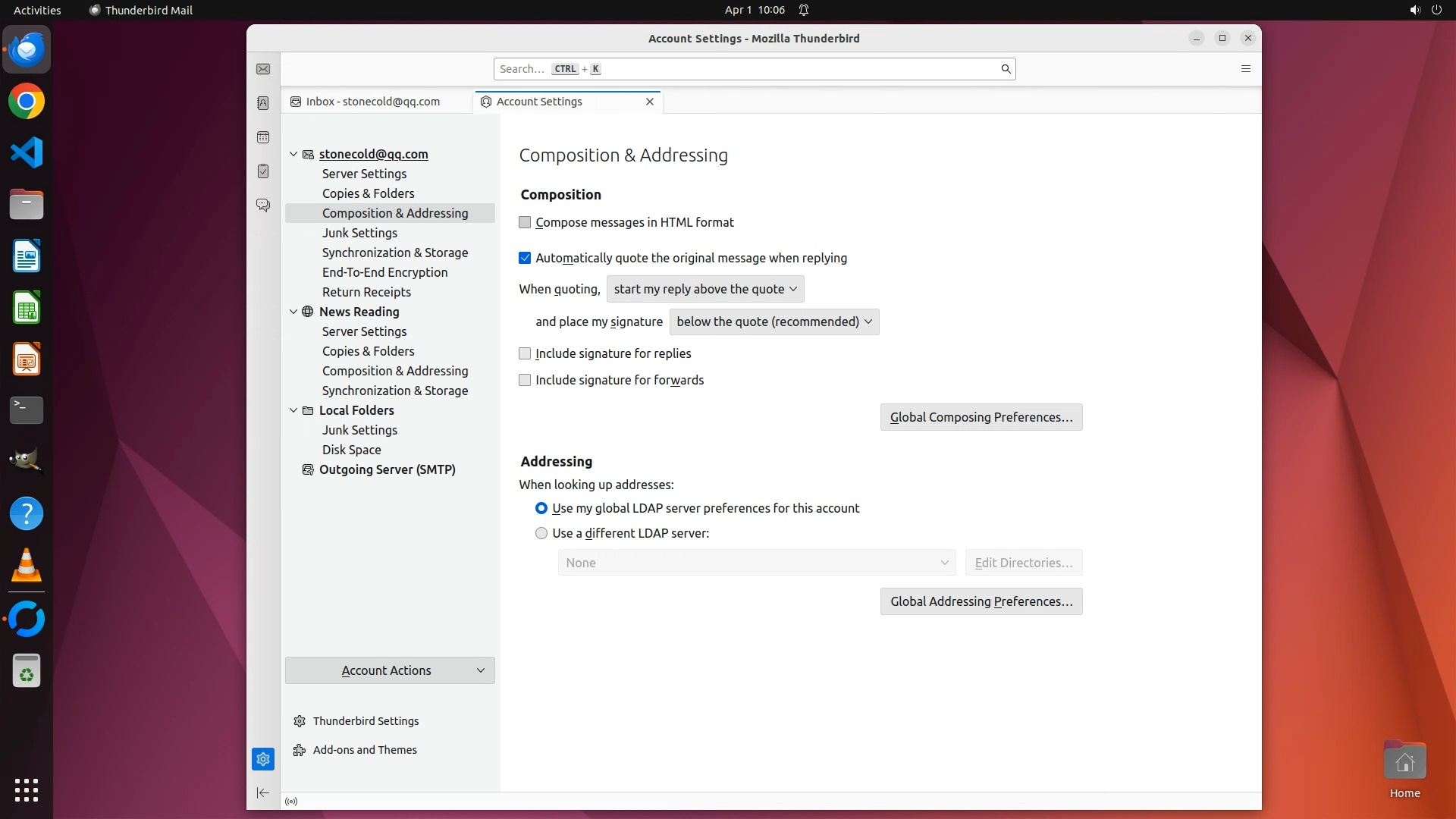Collapse the spaces toolbar arrow icon
Image resolution: width=1456 pixels, height=819 pixels.
[263, 793]
